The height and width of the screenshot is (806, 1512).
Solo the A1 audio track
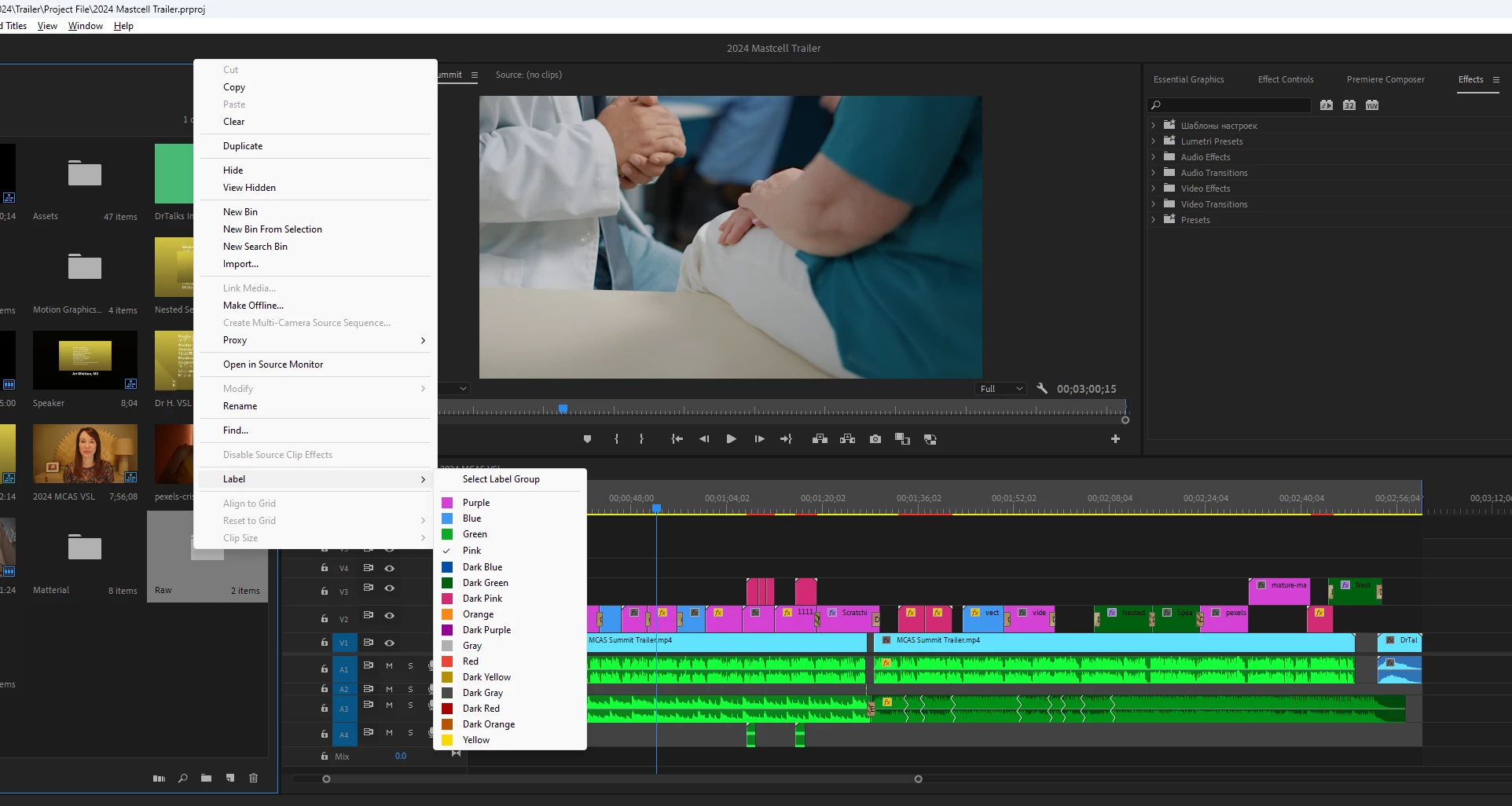(410, 665)
